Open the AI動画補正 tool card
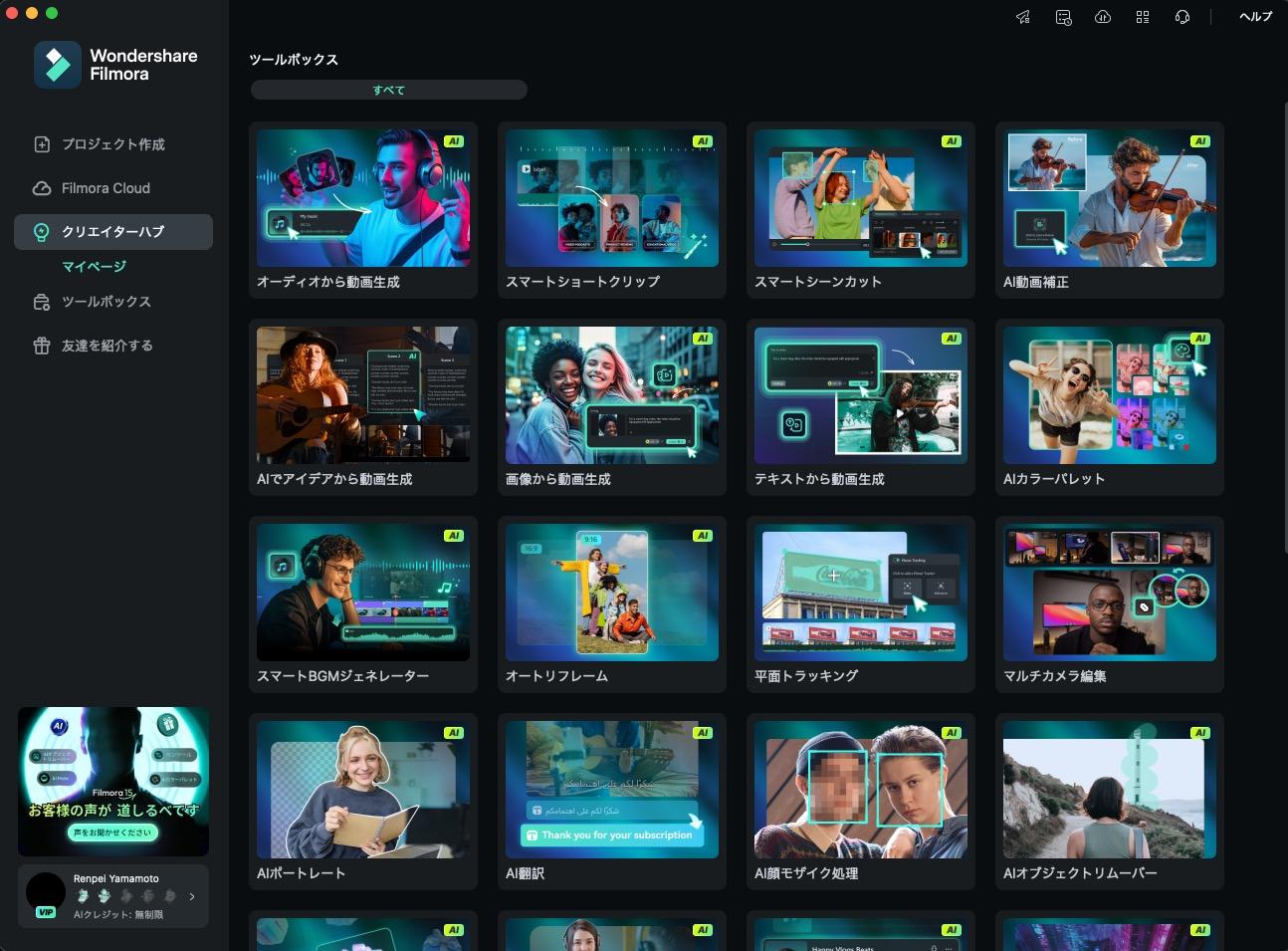 pyautogui.click(x=1109, y=209)
